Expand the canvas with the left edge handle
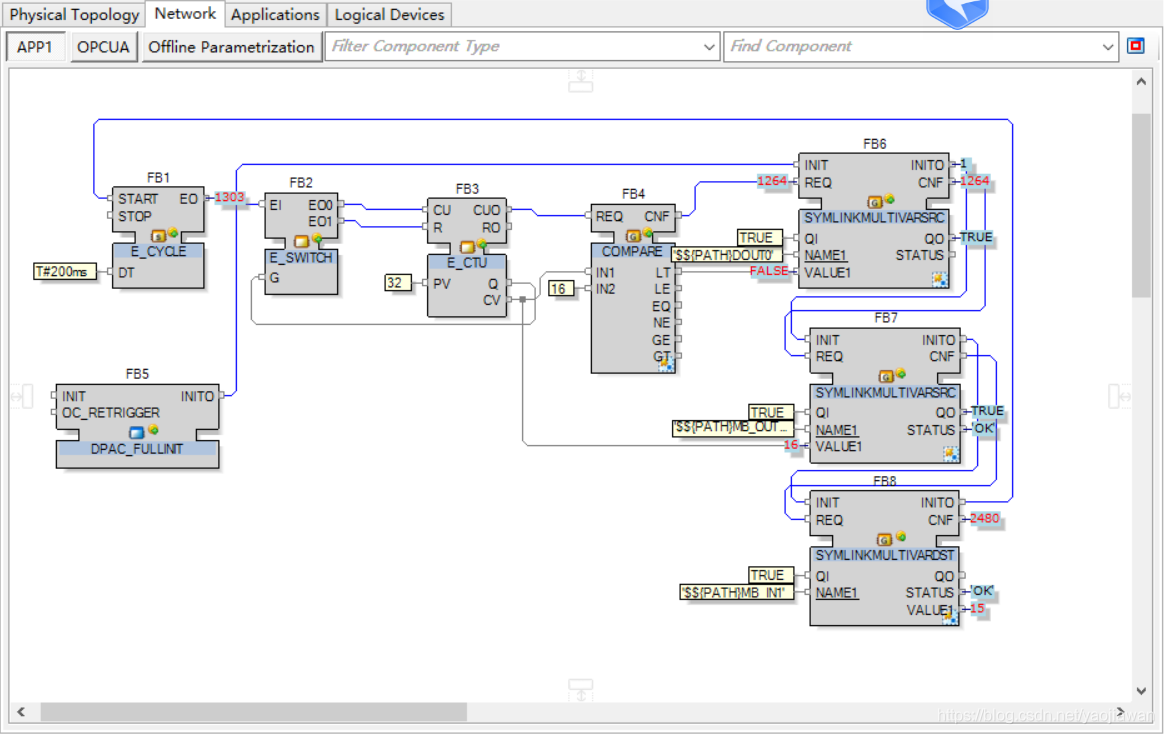Screen dimensions: 1164x734 coord(22,396)
